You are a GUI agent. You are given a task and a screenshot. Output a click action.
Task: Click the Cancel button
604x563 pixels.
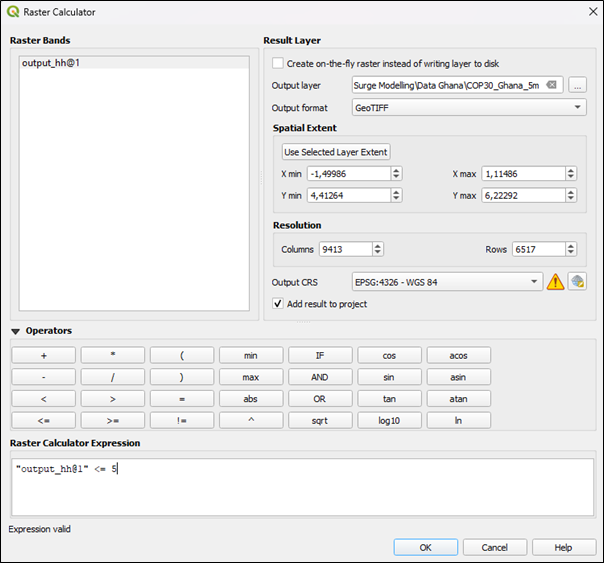(x=495, y=547)
